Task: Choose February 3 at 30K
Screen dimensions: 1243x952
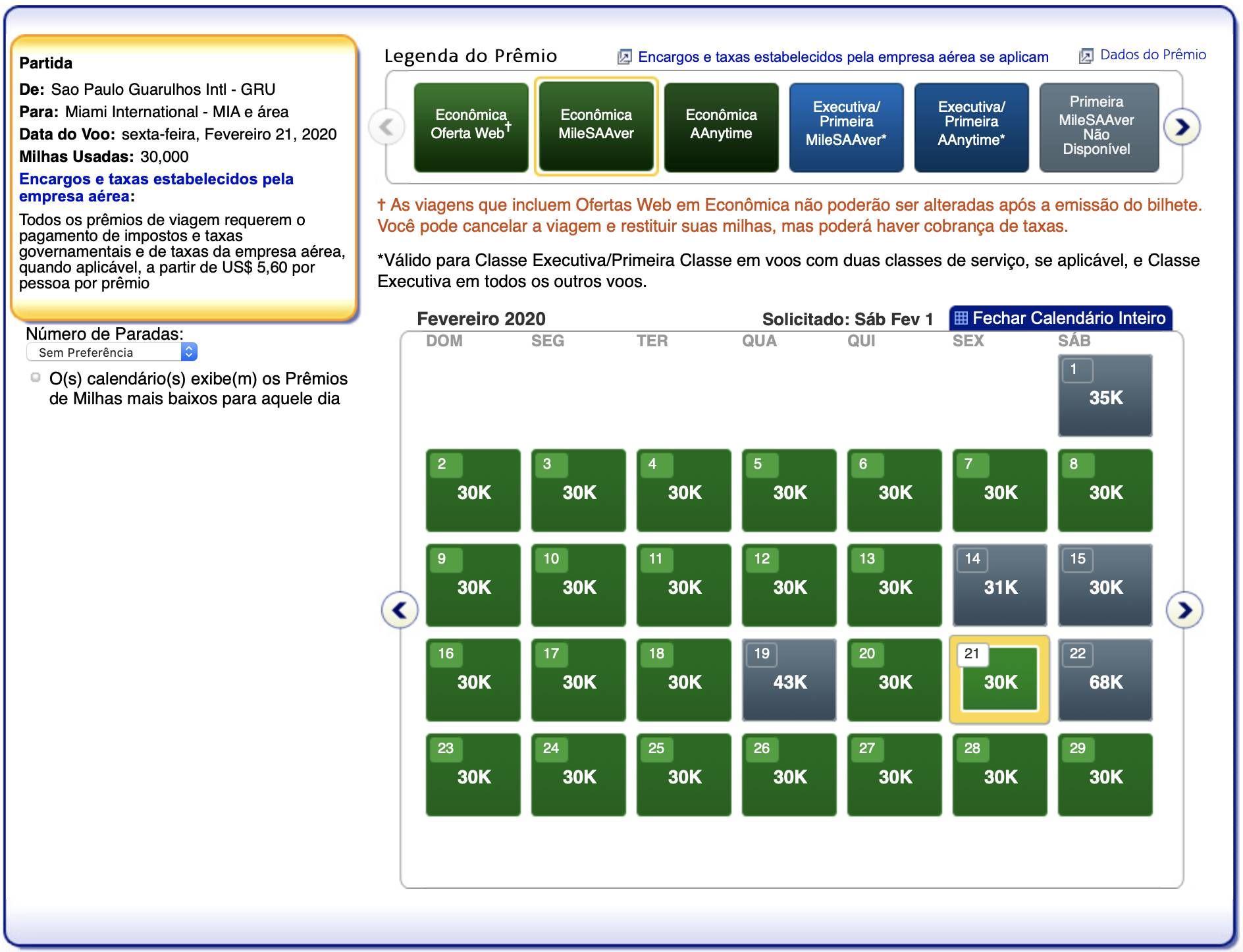Action: [x=579, y=490]
